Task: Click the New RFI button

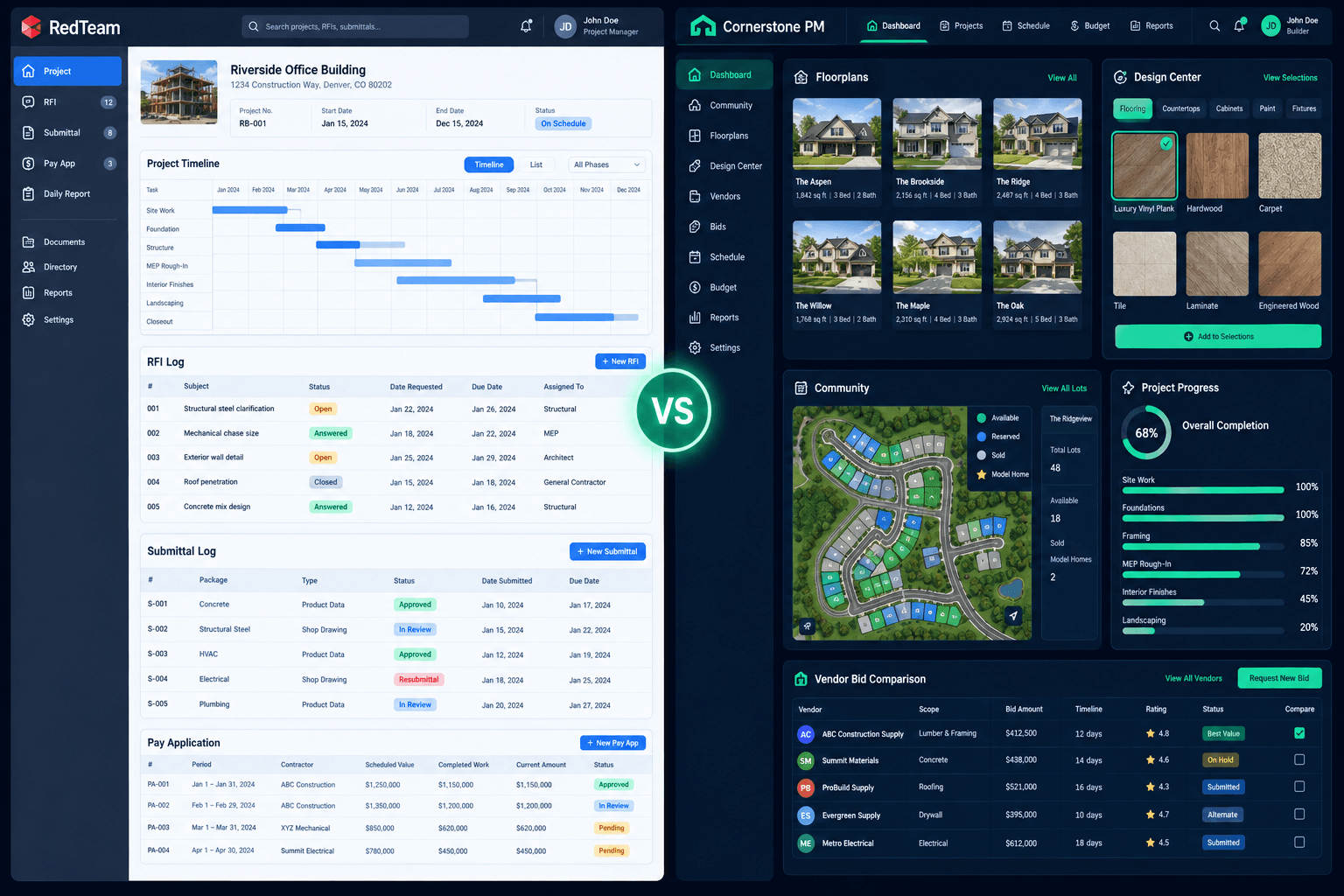Action: point(620,361)
